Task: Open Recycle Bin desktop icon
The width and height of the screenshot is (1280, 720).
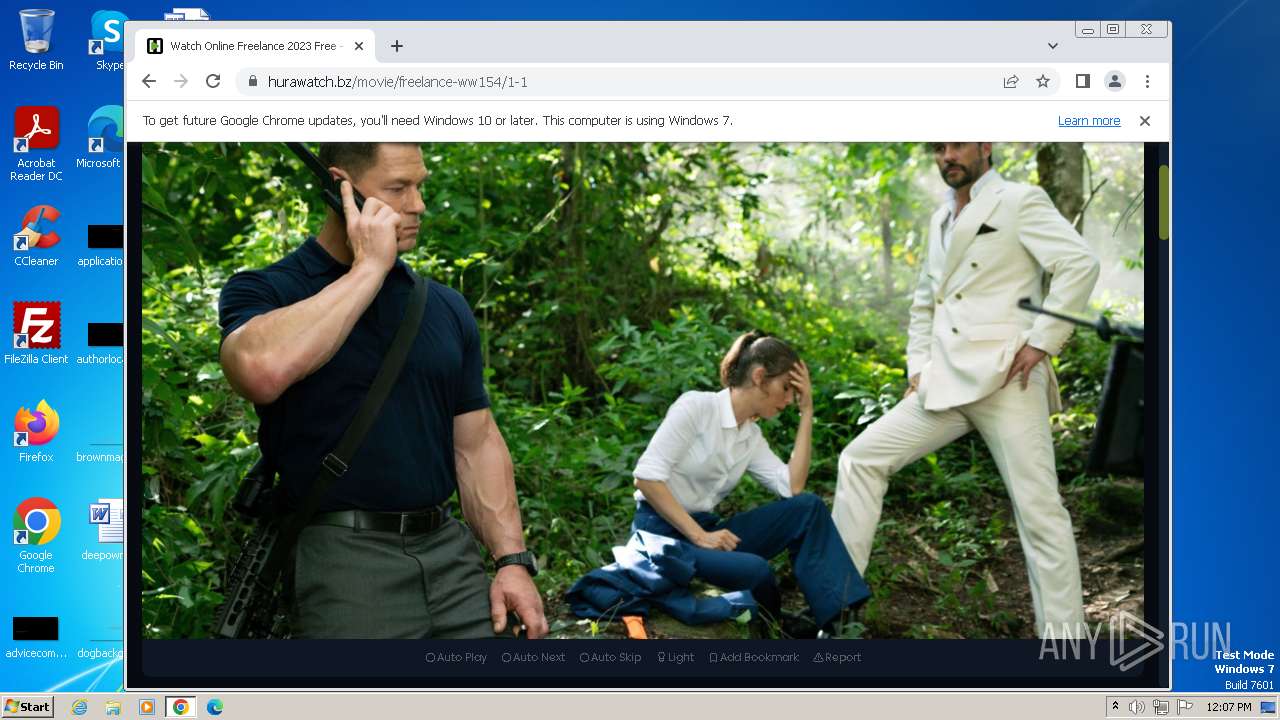Action: 36,40
